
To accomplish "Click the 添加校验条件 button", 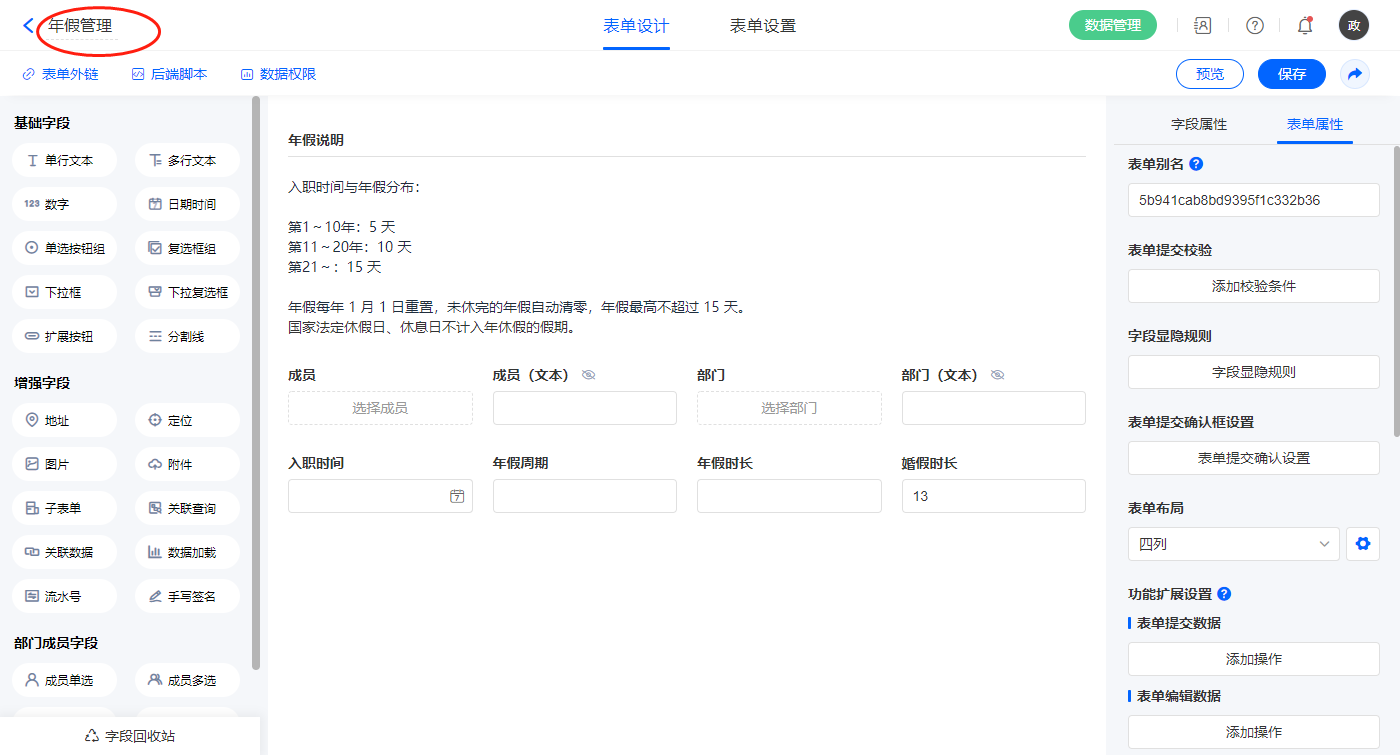I will point(1253,286).
